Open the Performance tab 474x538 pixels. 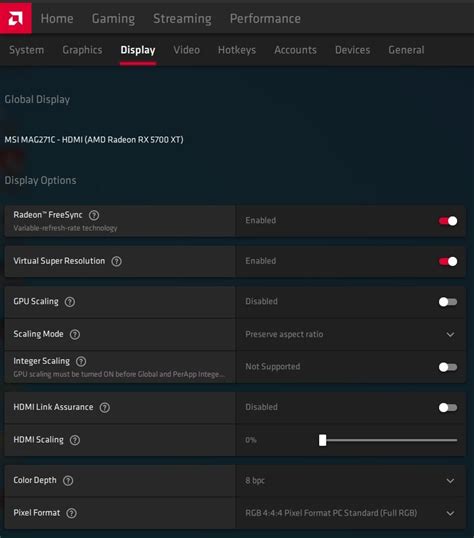[265, 19]
